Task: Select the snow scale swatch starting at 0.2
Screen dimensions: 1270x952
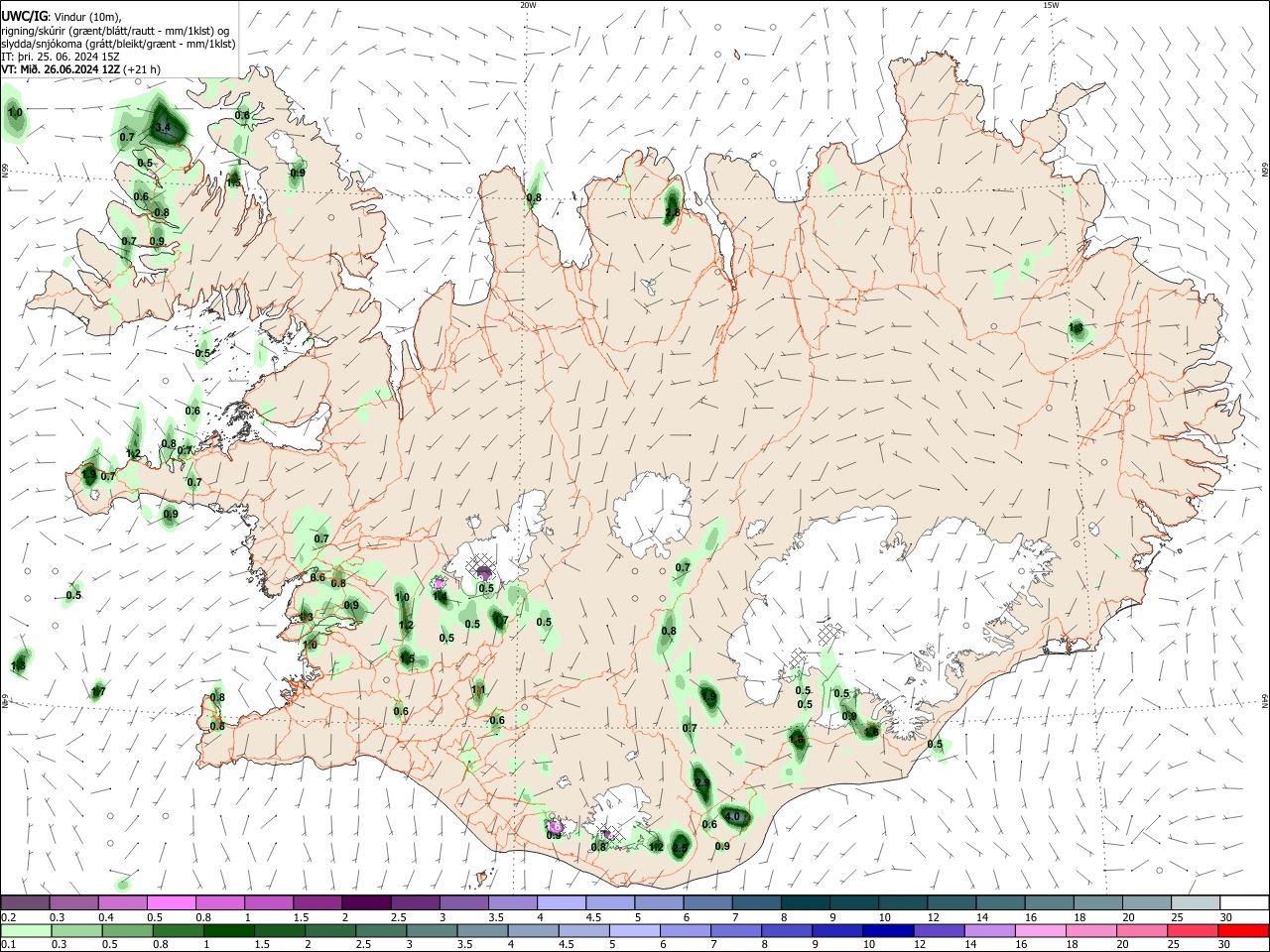Action: pos(26,902)
